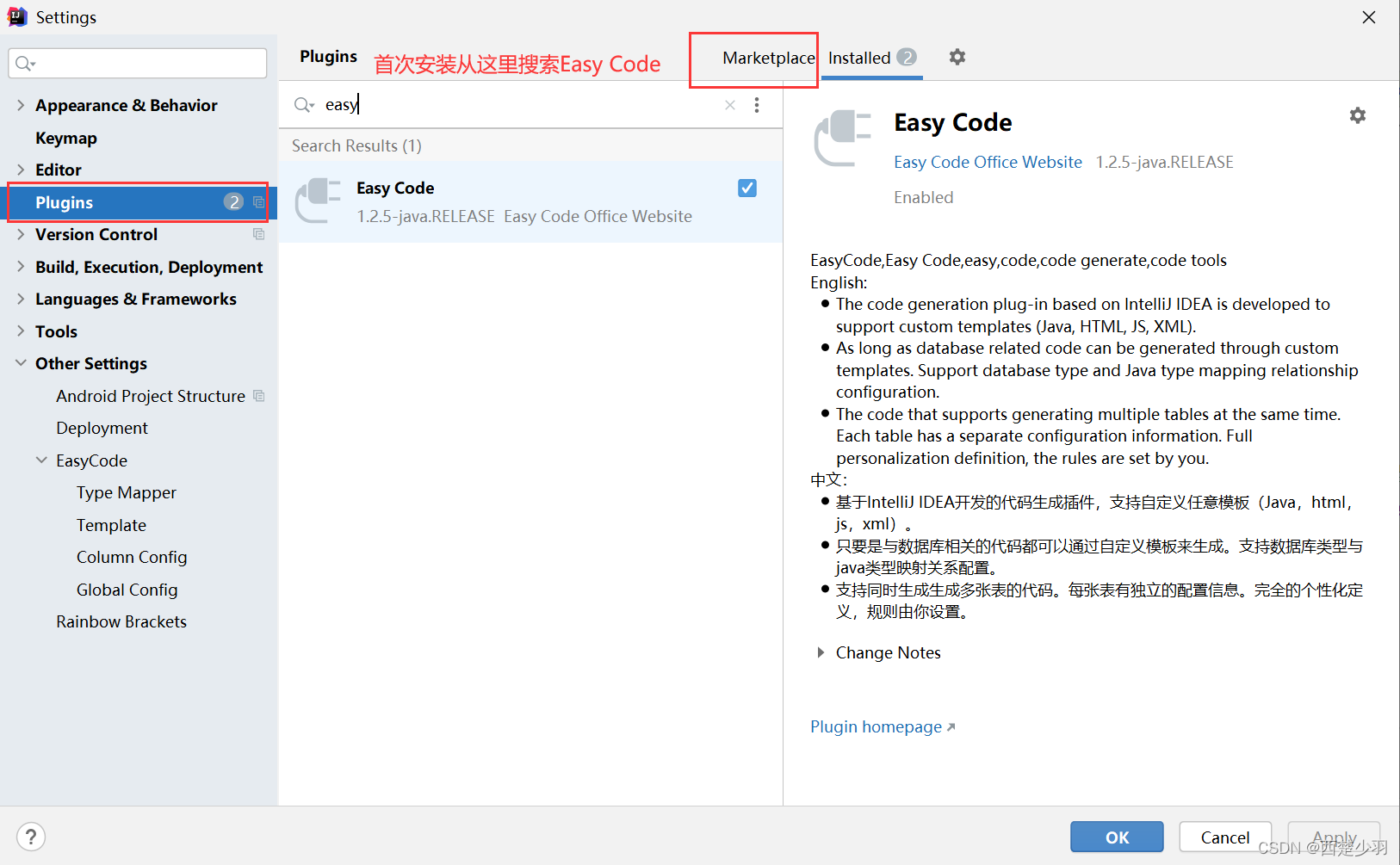Clear the plugin search text with X
The image size is (1400, 865).
point(730,105)
